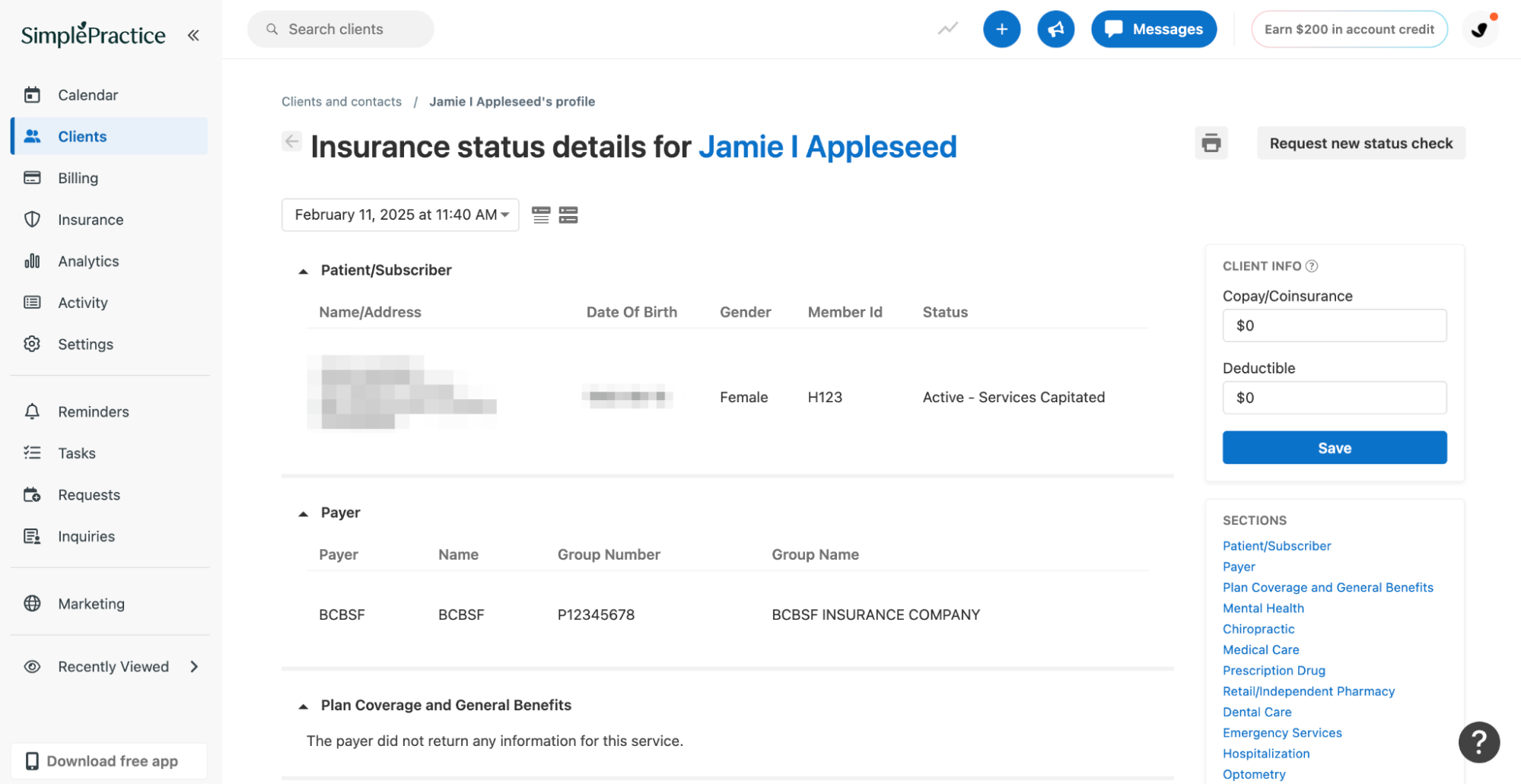
Task: Click the Download free app button
Action: (109, 761)
